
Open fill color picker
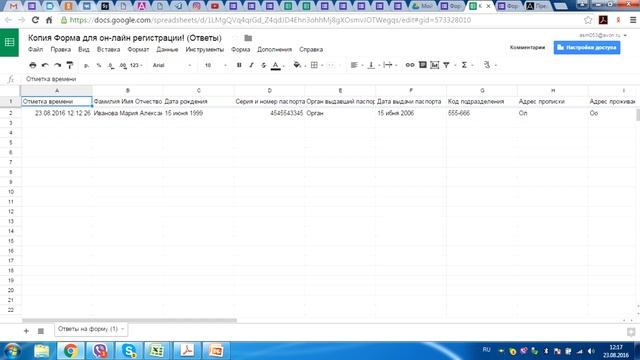pos(297,65)
